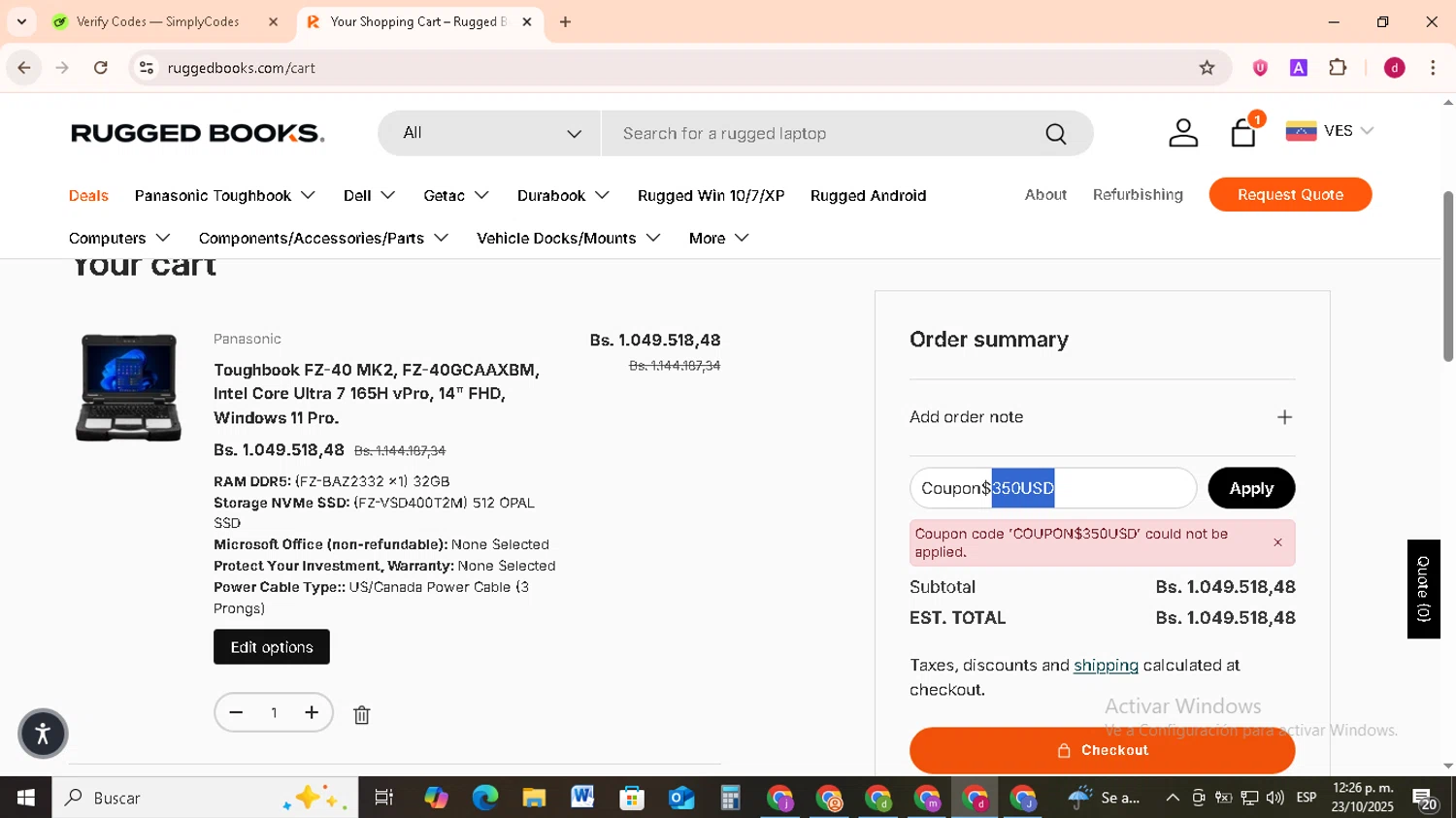Expand the More menu
Image resolution: width=1456 pixels, height=818 pixels.
click(719, 238)
